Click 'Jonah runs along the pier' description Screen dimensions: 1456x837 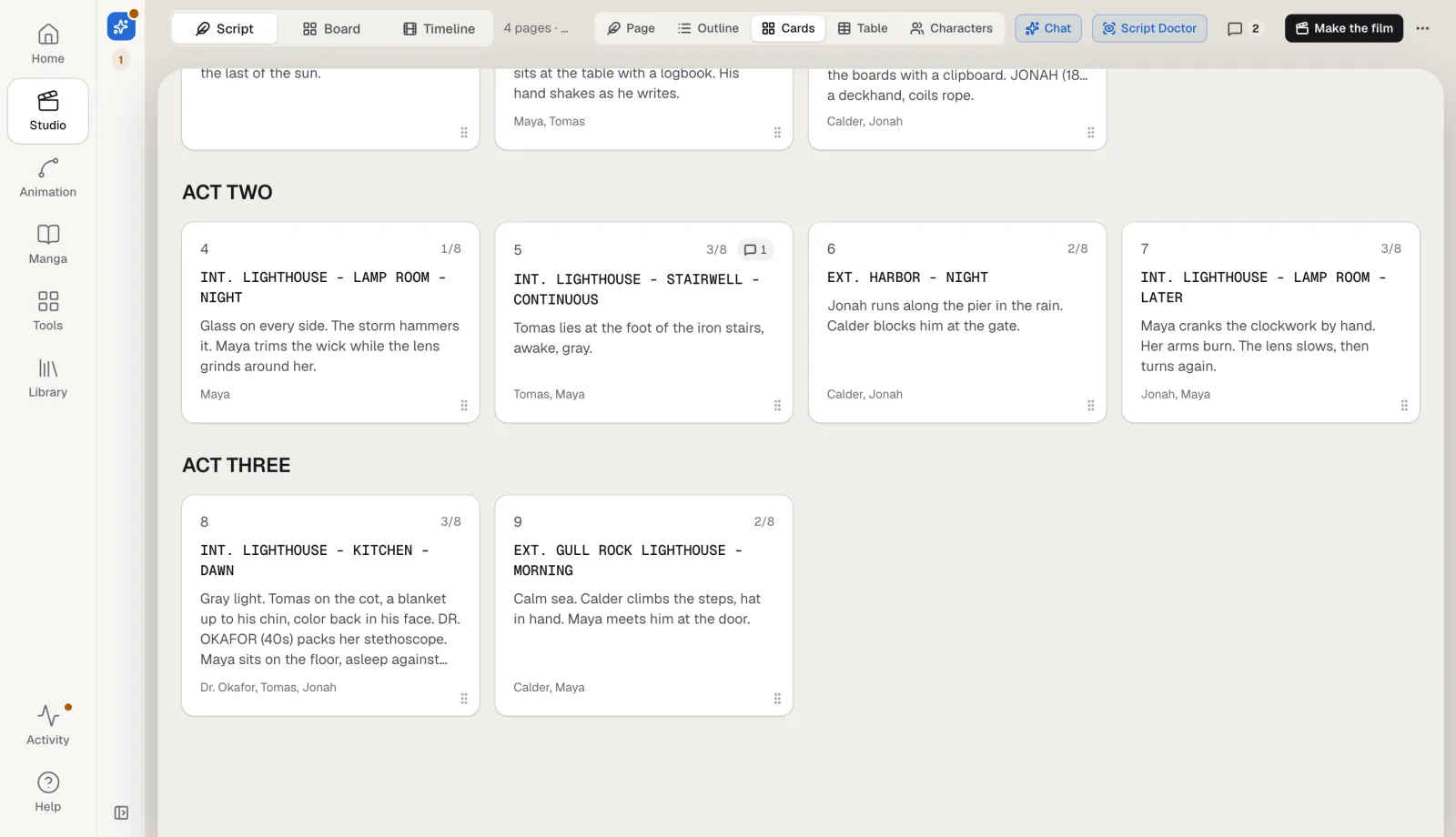[945, 316]
